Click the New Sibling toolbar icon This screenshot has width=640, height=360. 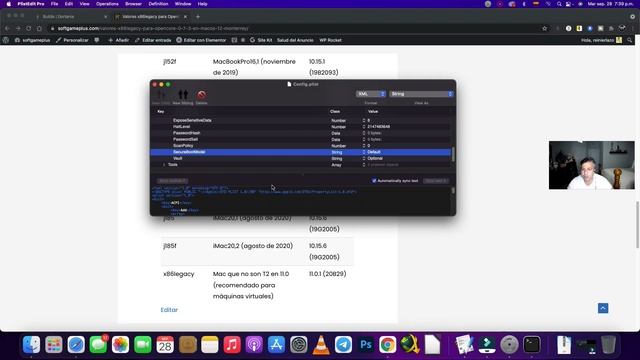(x=183, y=95)
